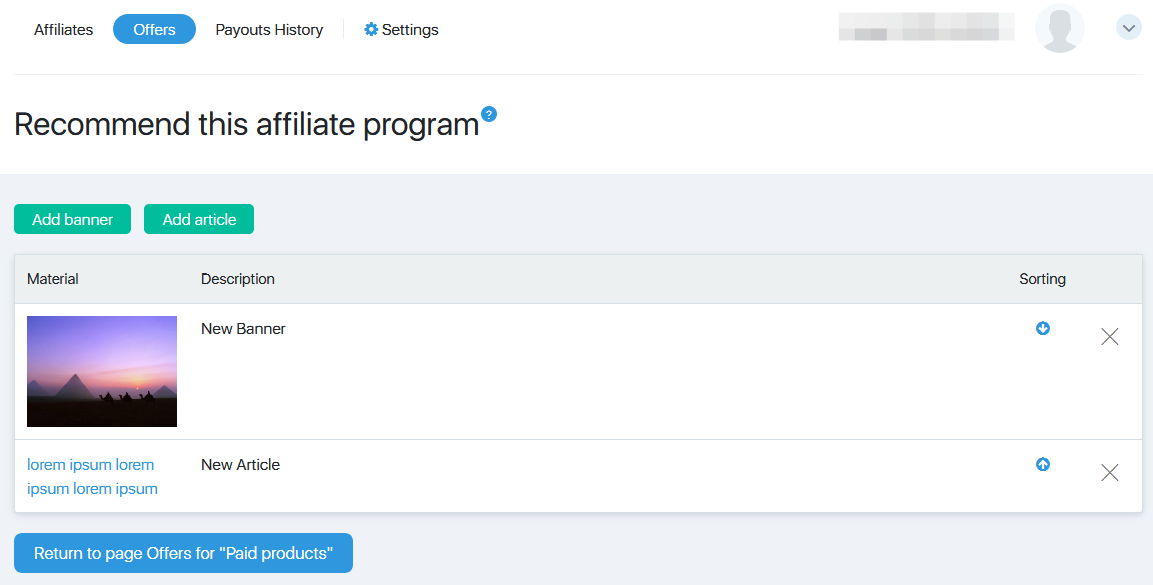Click the Material column header

click(x=52, y=279)
